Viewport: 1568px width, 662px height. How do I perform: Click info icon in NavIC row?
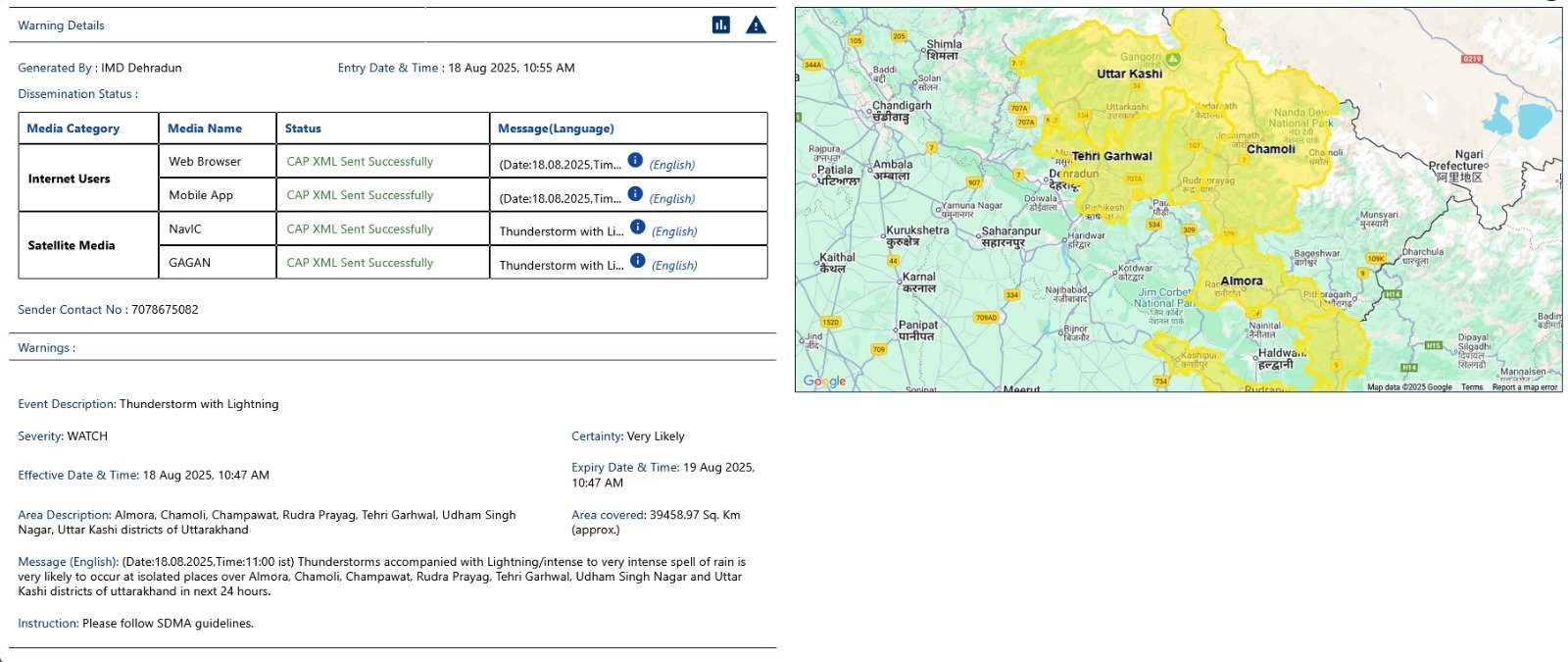(x=638, y=227)
